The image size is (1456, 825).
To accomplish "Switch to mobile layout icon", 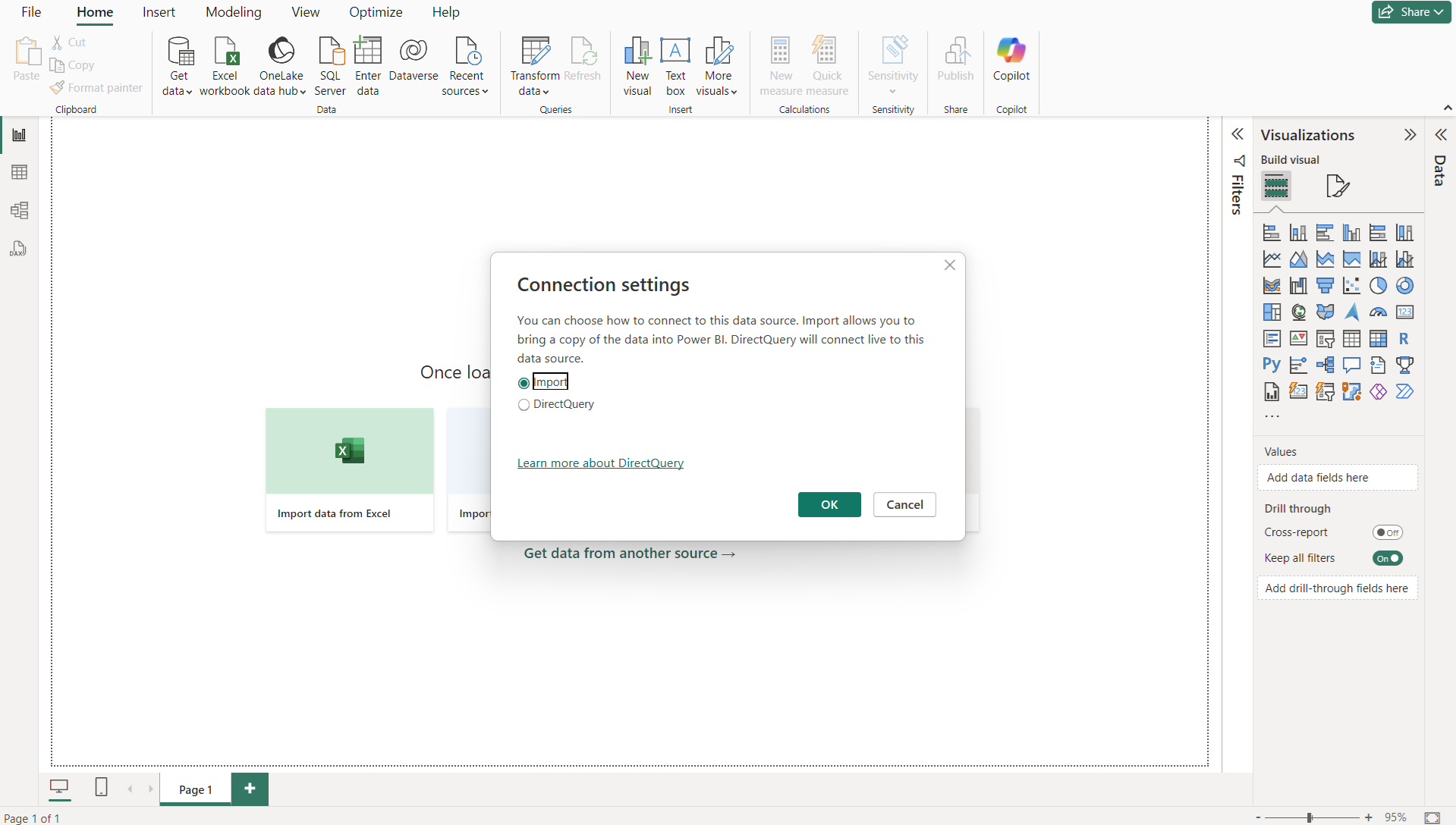I will click(x=101, y=787).
